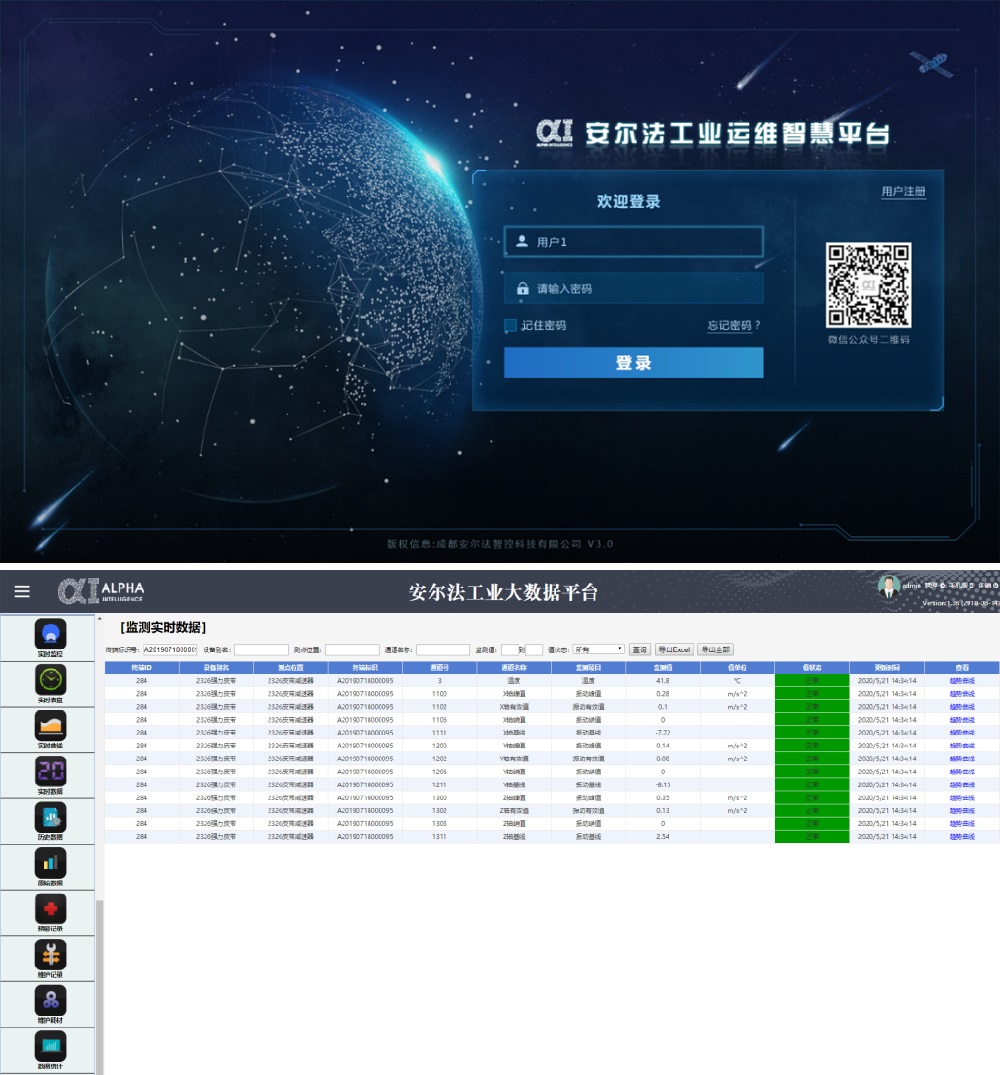Click the 查看 column header
This screenshot has height=1075, width=1000.
962,667
